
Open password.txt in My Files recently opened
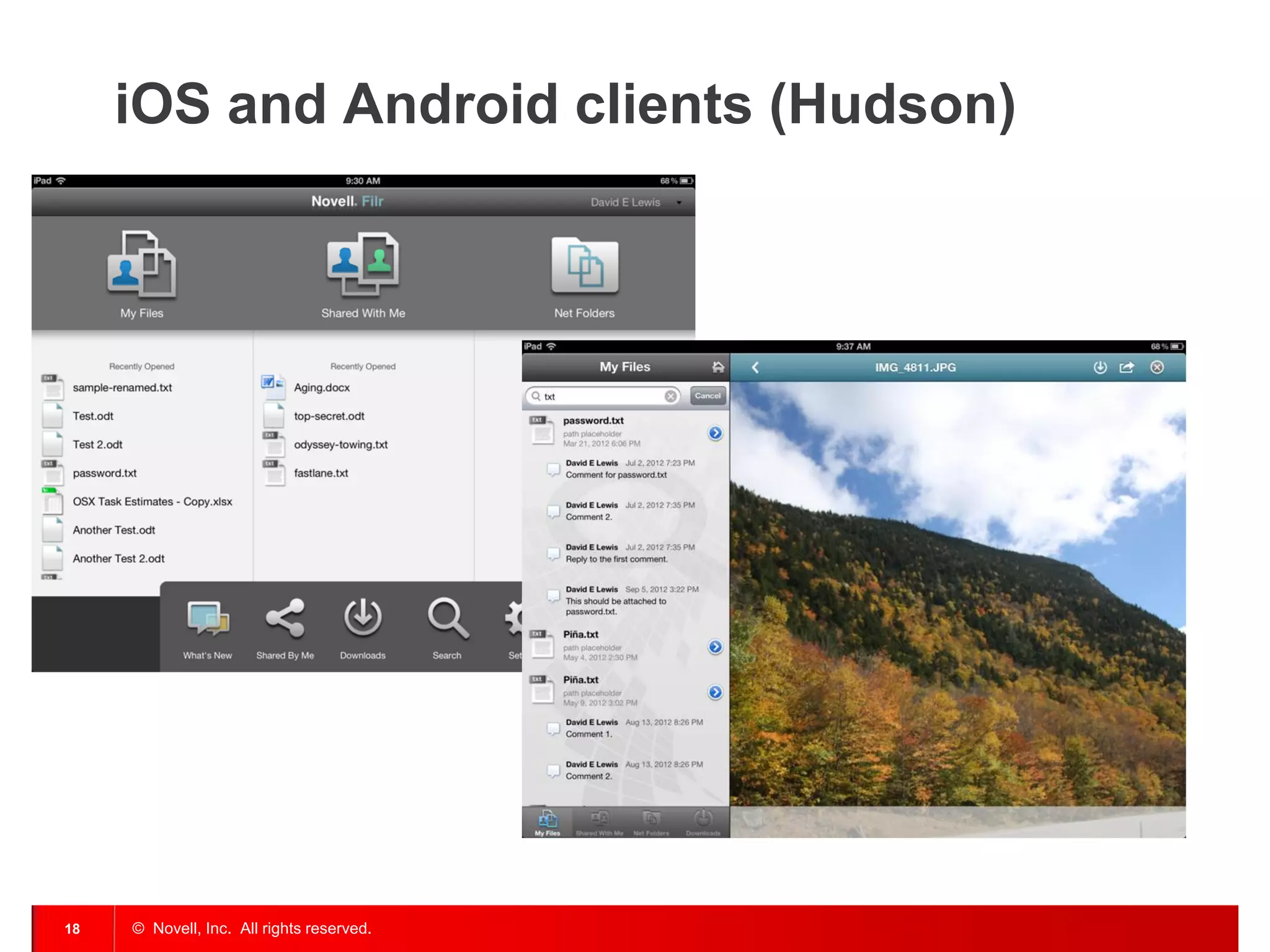click(104, 473)
